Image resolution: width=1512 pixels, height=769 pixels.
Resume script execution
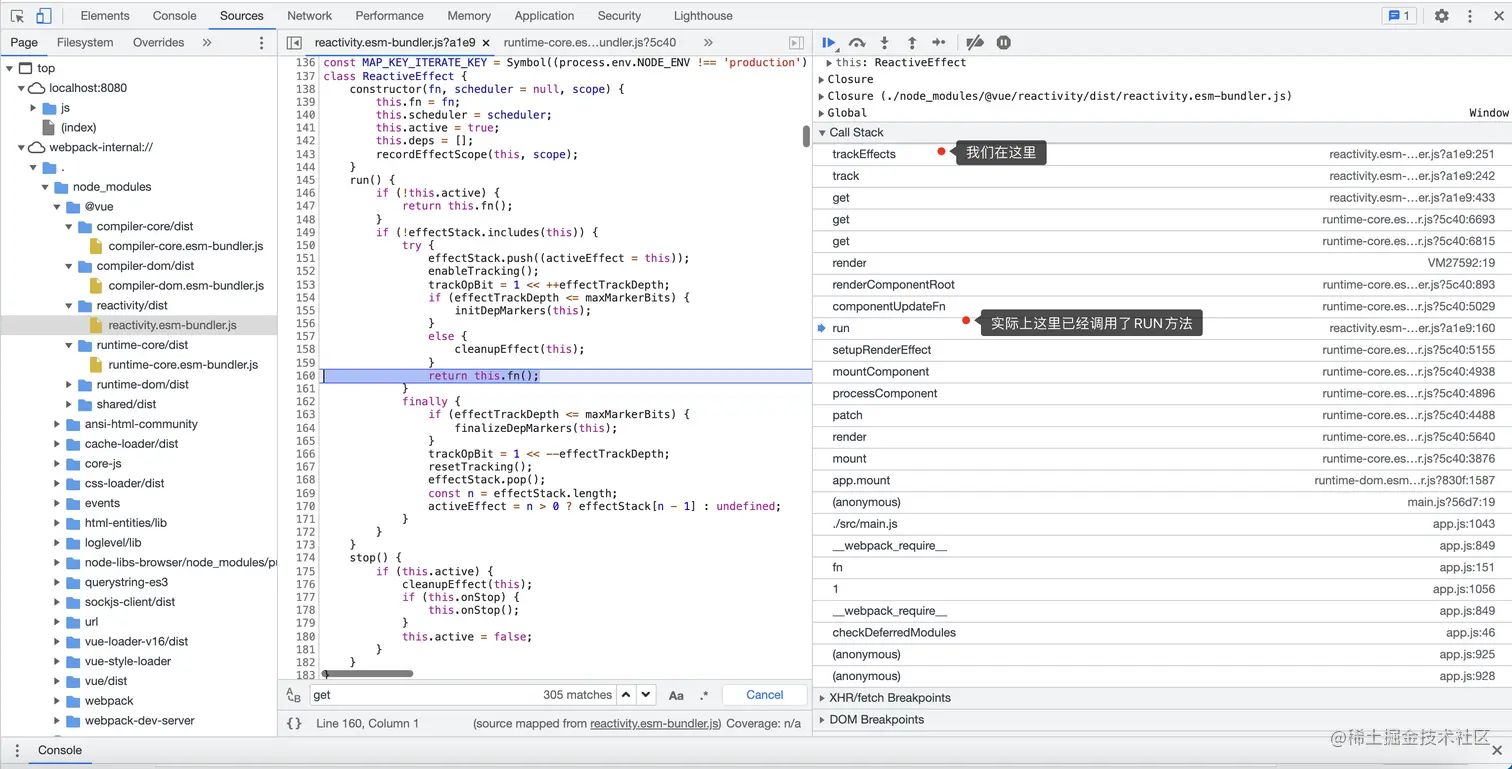coord(829,43)
